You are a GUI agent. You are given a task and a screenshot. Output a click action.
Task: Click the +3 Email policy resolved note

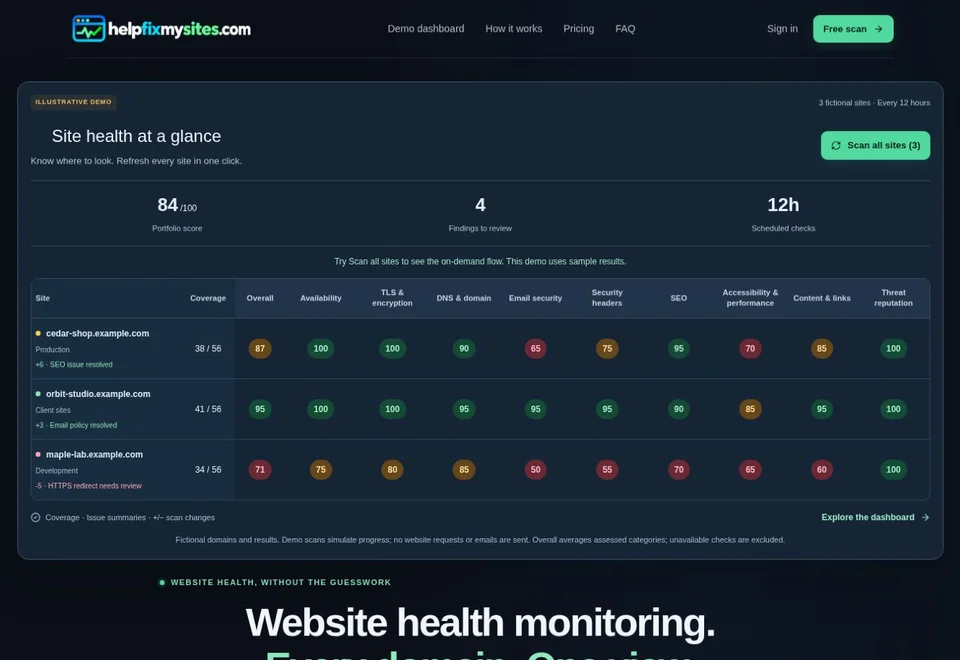tap(76, 425)
